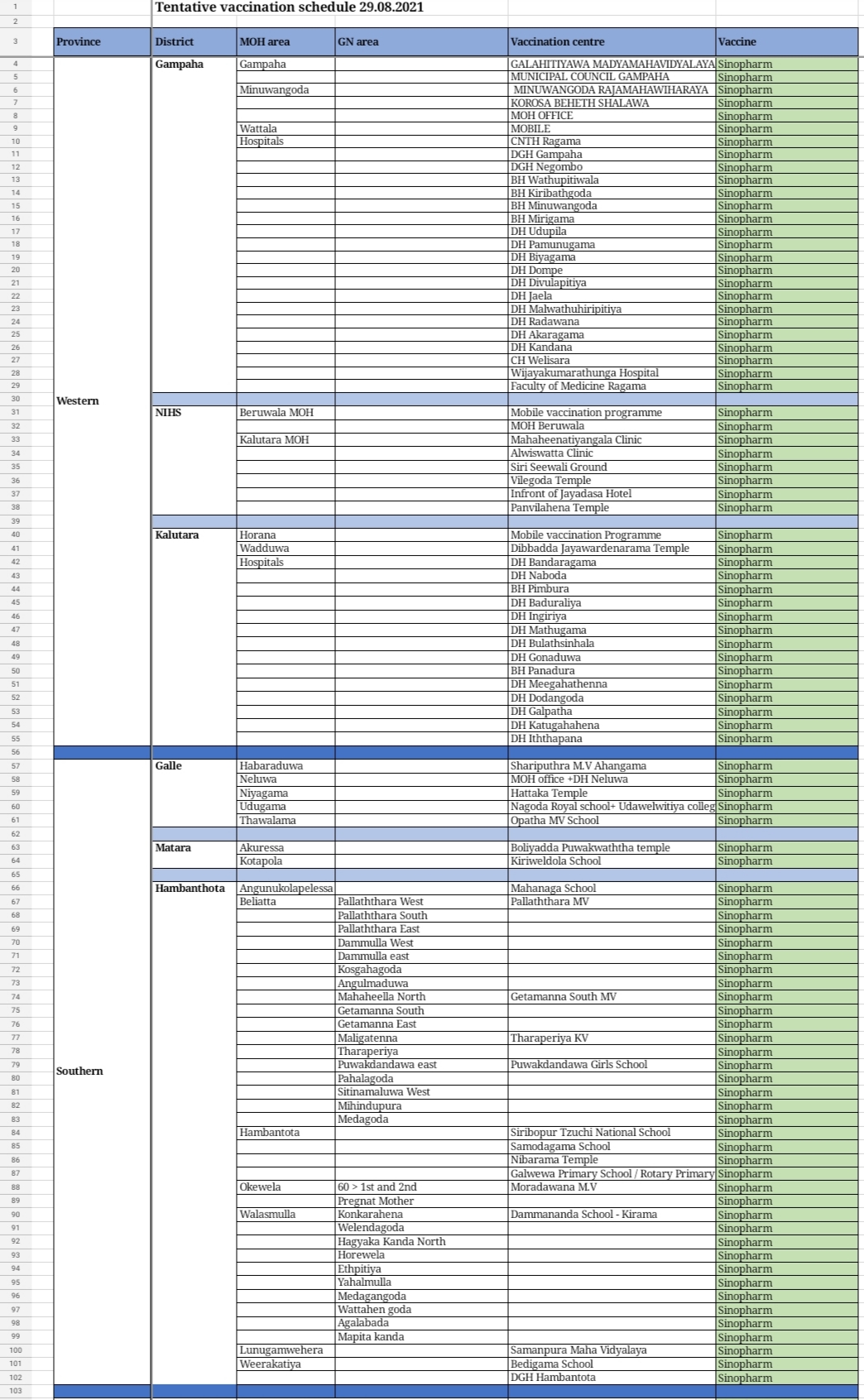Select the 'MOH area' header cell
Viewport: 864px width, 1400px height.
click(x=286, y=41)
